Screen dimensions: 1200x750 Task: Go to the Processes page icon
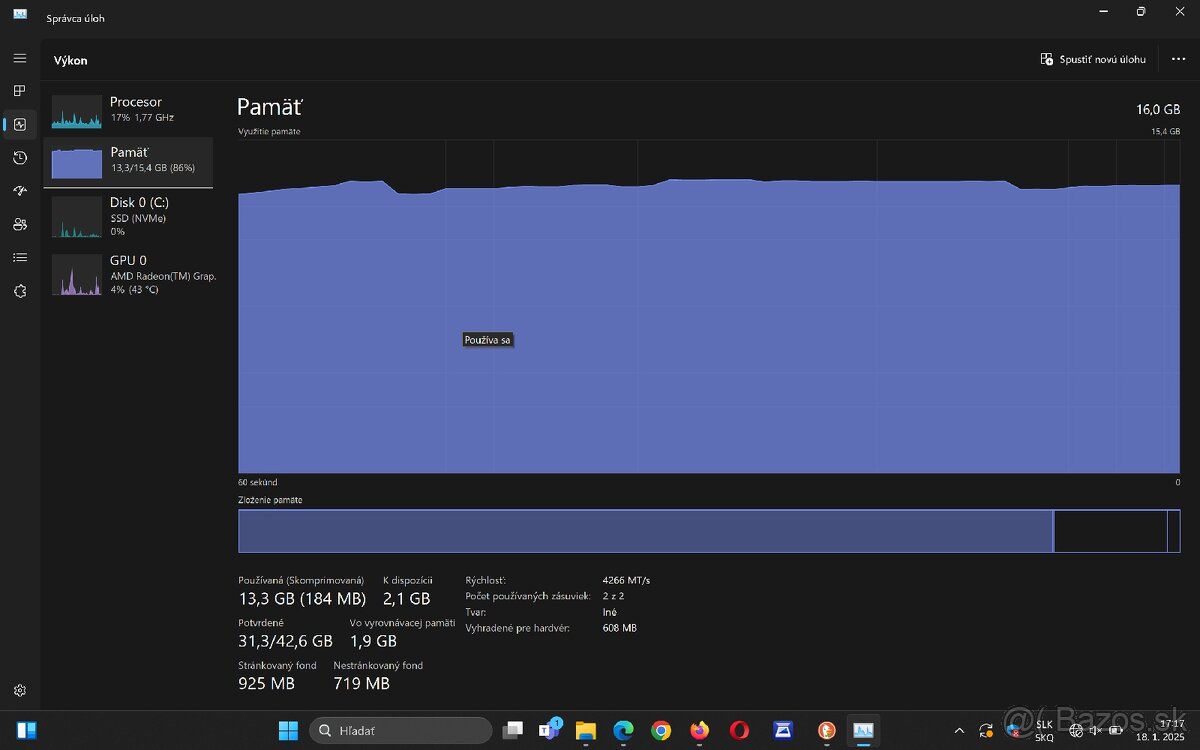(x=19, y=91)
